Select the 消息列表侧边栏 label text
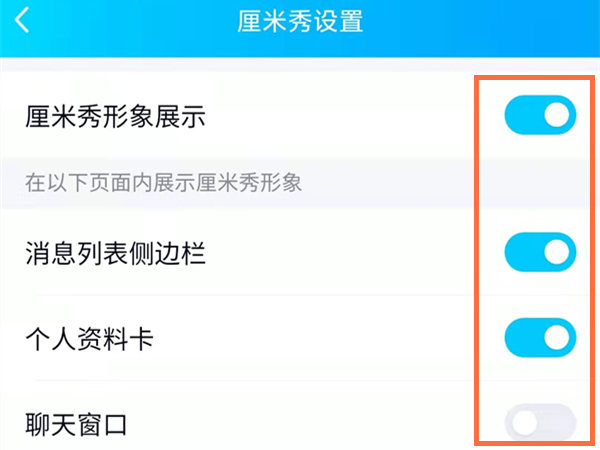Viewport: 600px width, 450px height. pos(115,254)
